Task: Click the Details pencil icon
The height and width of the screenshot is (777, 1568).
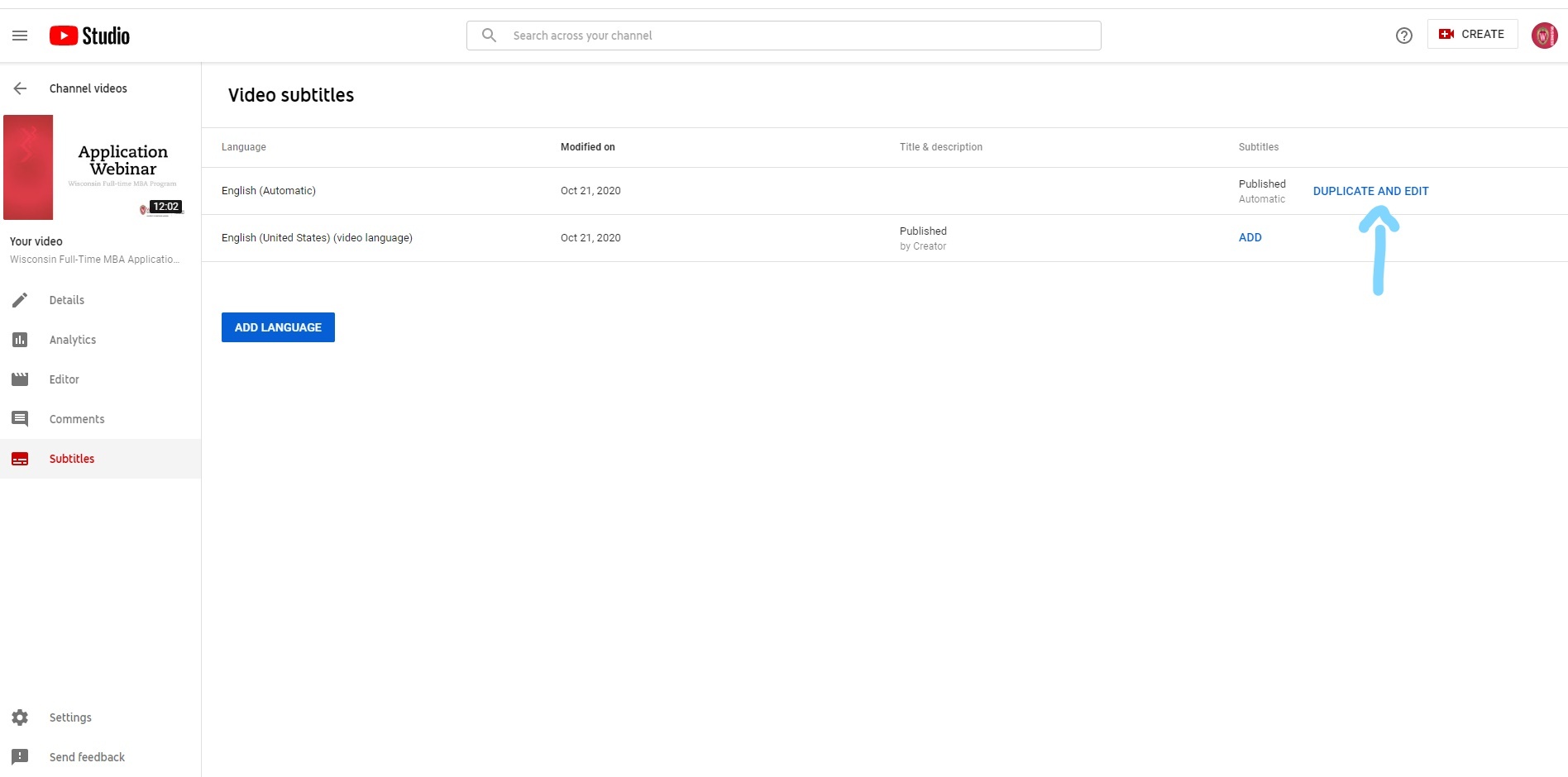Action: (x=20, y=300)
